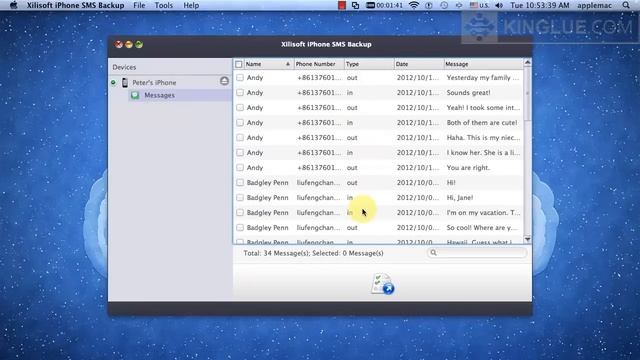Click the message search input field
Image resolution: width=640 pixels, height=360 pixels.
point(477,253)
